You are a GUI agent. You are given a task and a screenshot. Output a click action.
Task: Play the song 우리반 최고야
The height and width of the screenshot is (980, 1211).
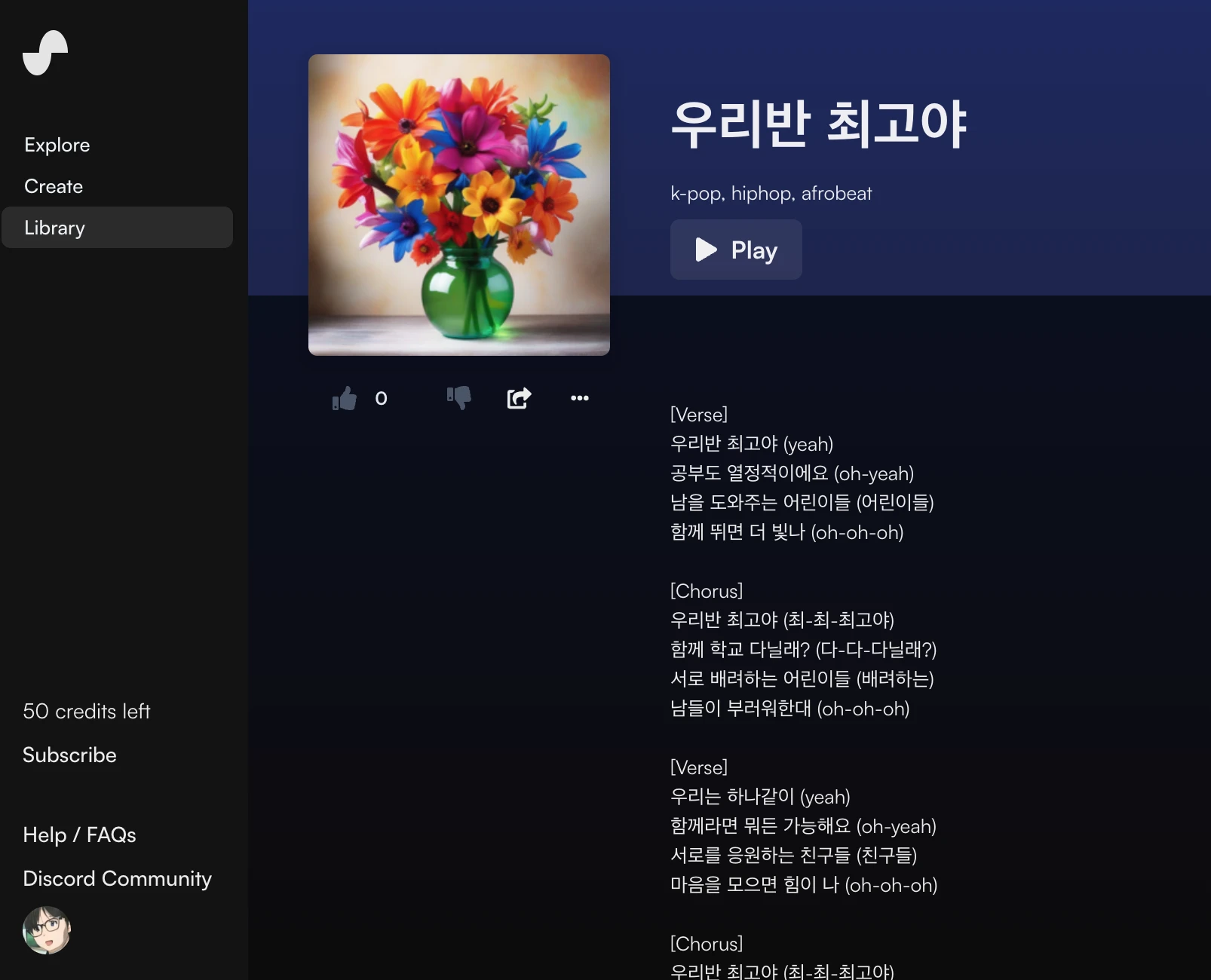tap(736, 250)
